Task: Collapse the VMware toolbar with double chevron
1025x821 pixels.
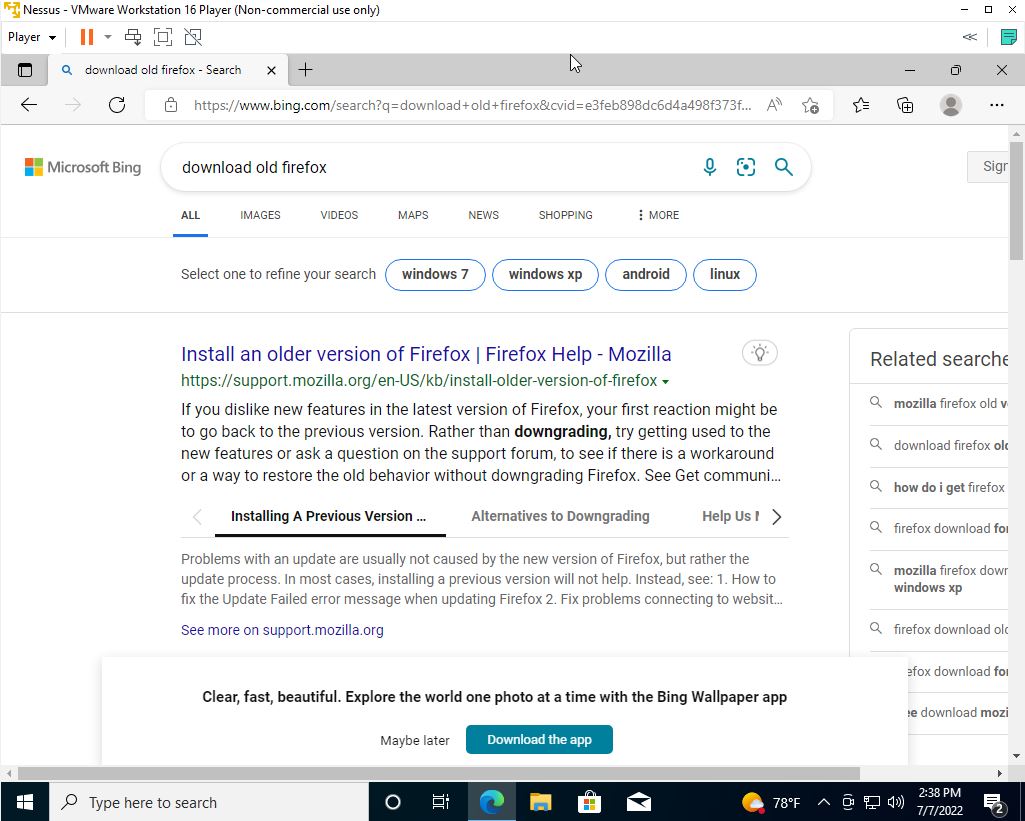Action: [x=970, y=37]
